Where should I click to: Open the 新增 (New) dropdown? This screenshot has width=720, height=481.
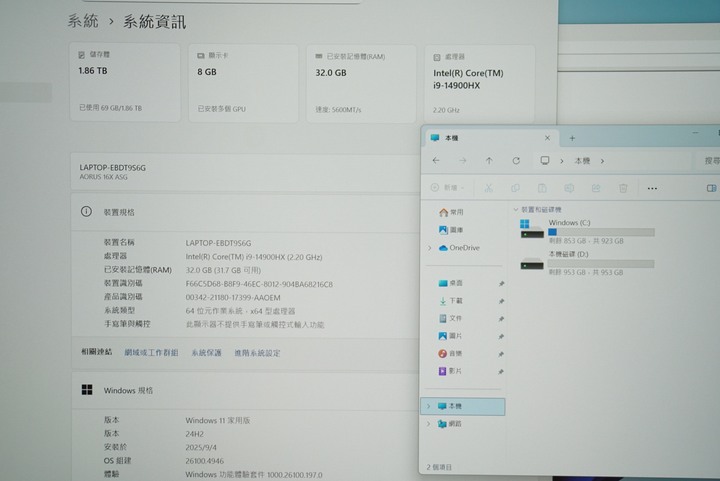point(447,188)
